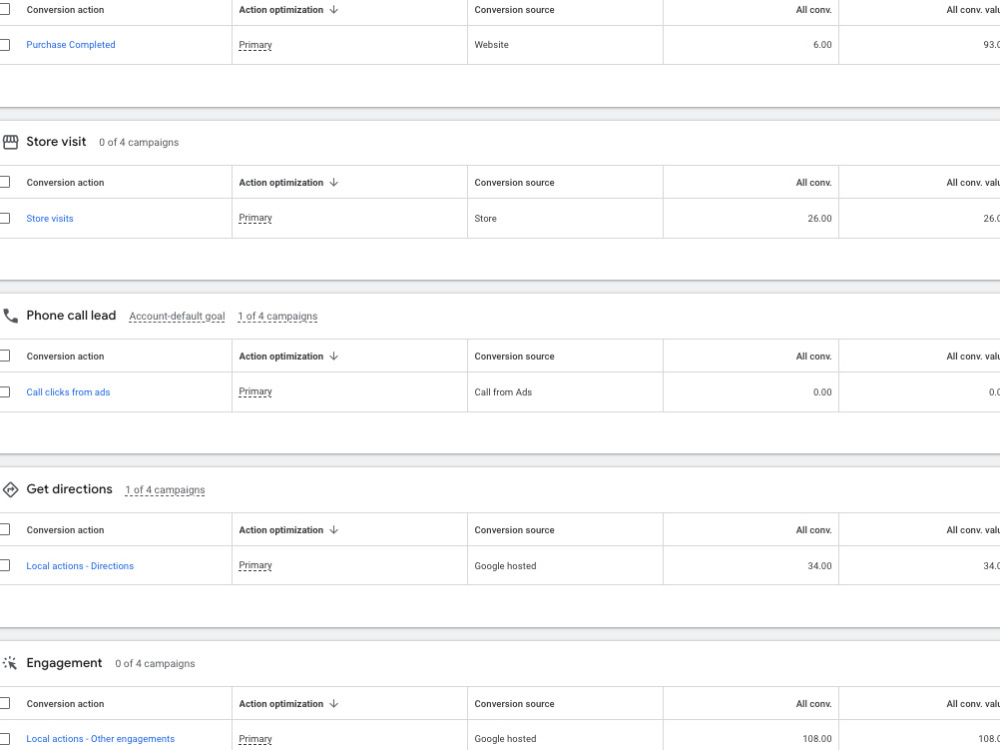The height and width of the screenshot is (750, 1000).
Task: Click the Store visit section title
Action: (x=56, y=142)
